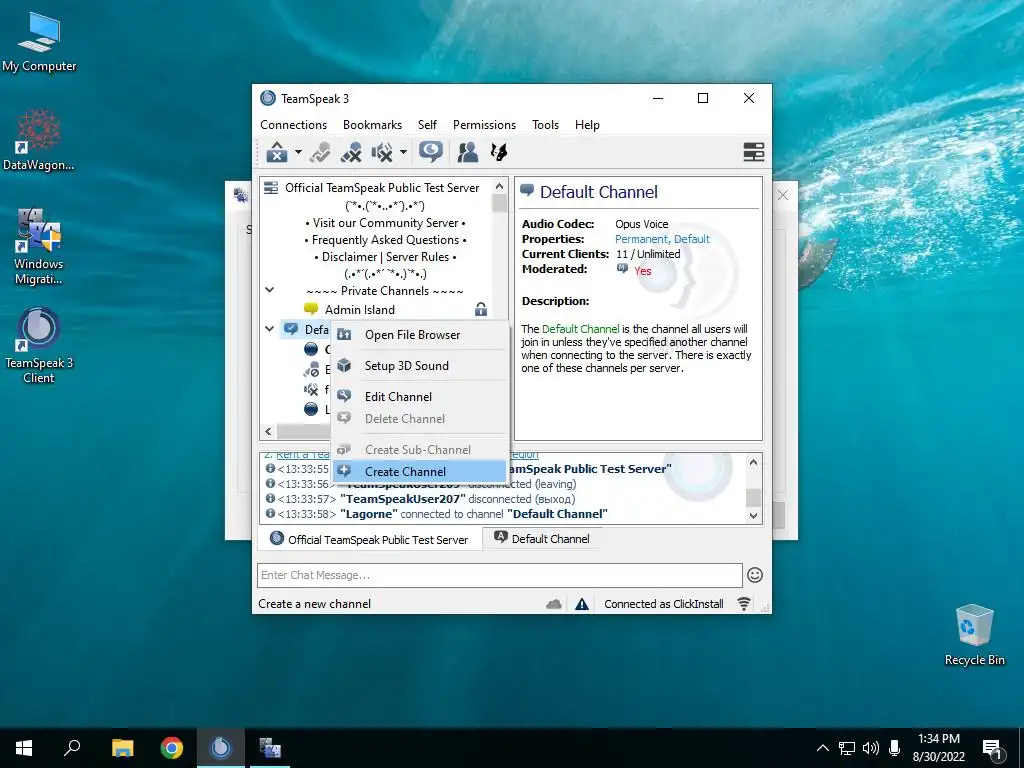Click the muted speaker client icon in the tree

click(312, 390)
